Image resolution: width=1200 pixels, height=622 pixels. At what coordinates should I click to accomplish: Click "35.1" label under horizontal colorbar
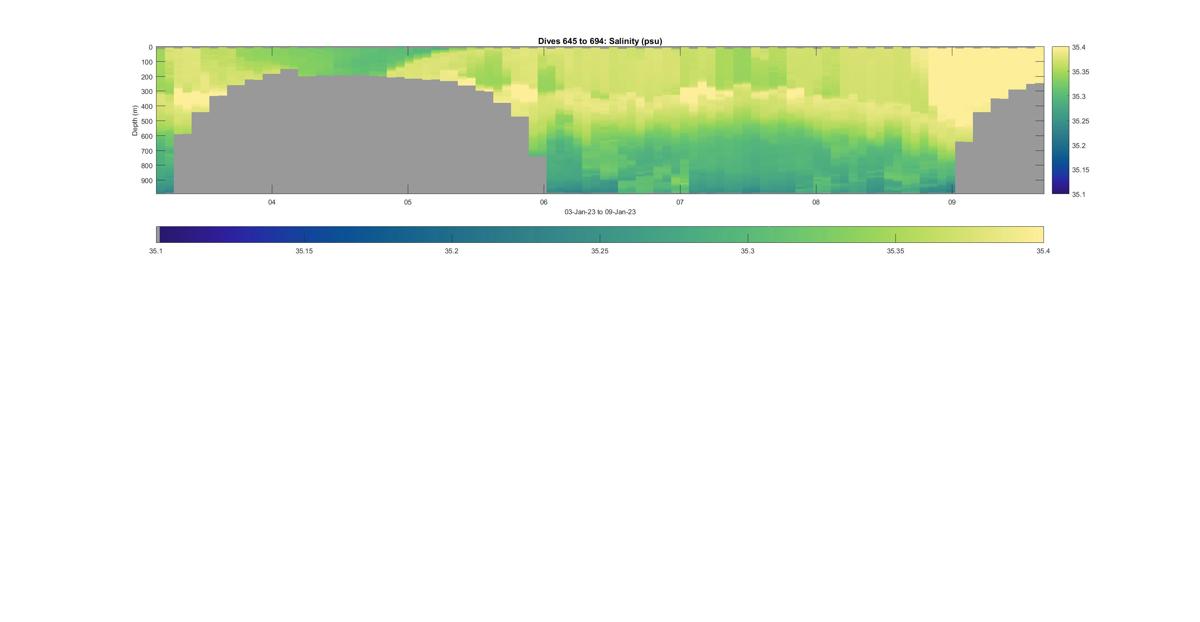pyautogui.click(x=156, y=252)
